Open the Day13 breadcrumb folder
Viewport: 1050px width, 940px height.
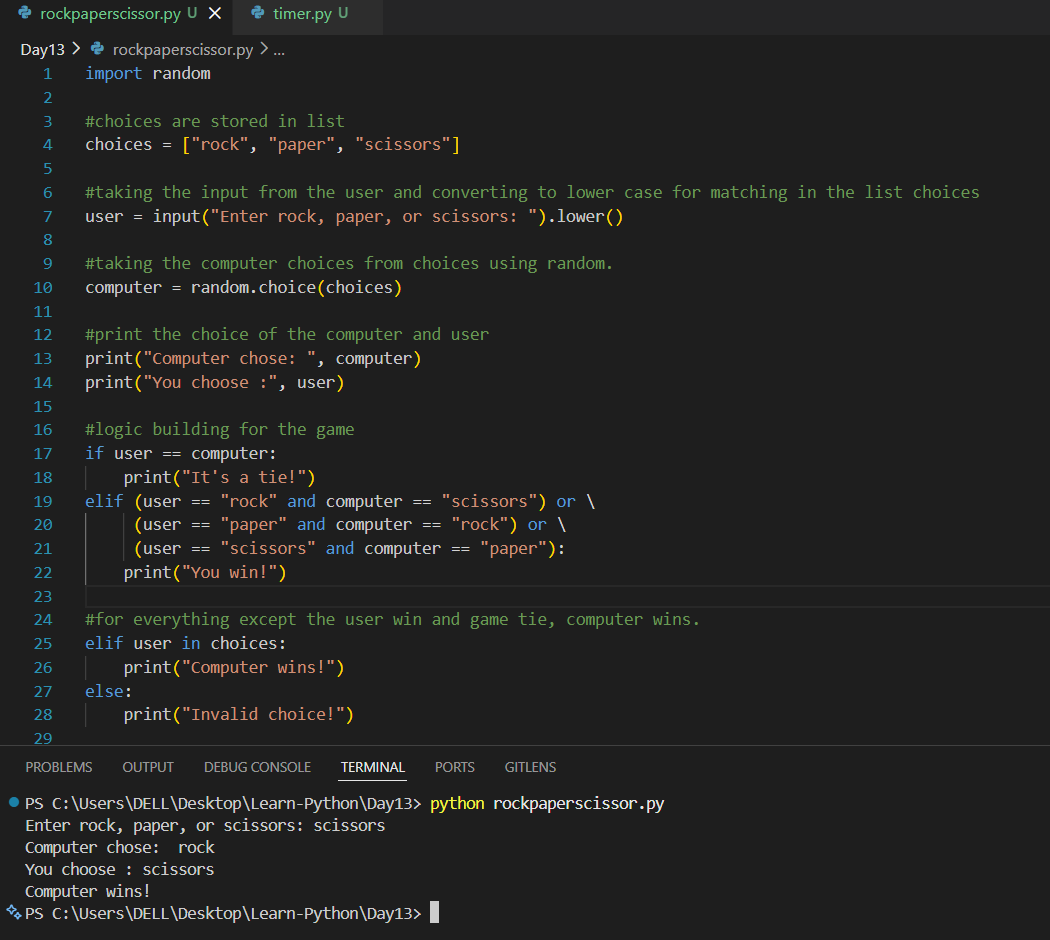43,50
